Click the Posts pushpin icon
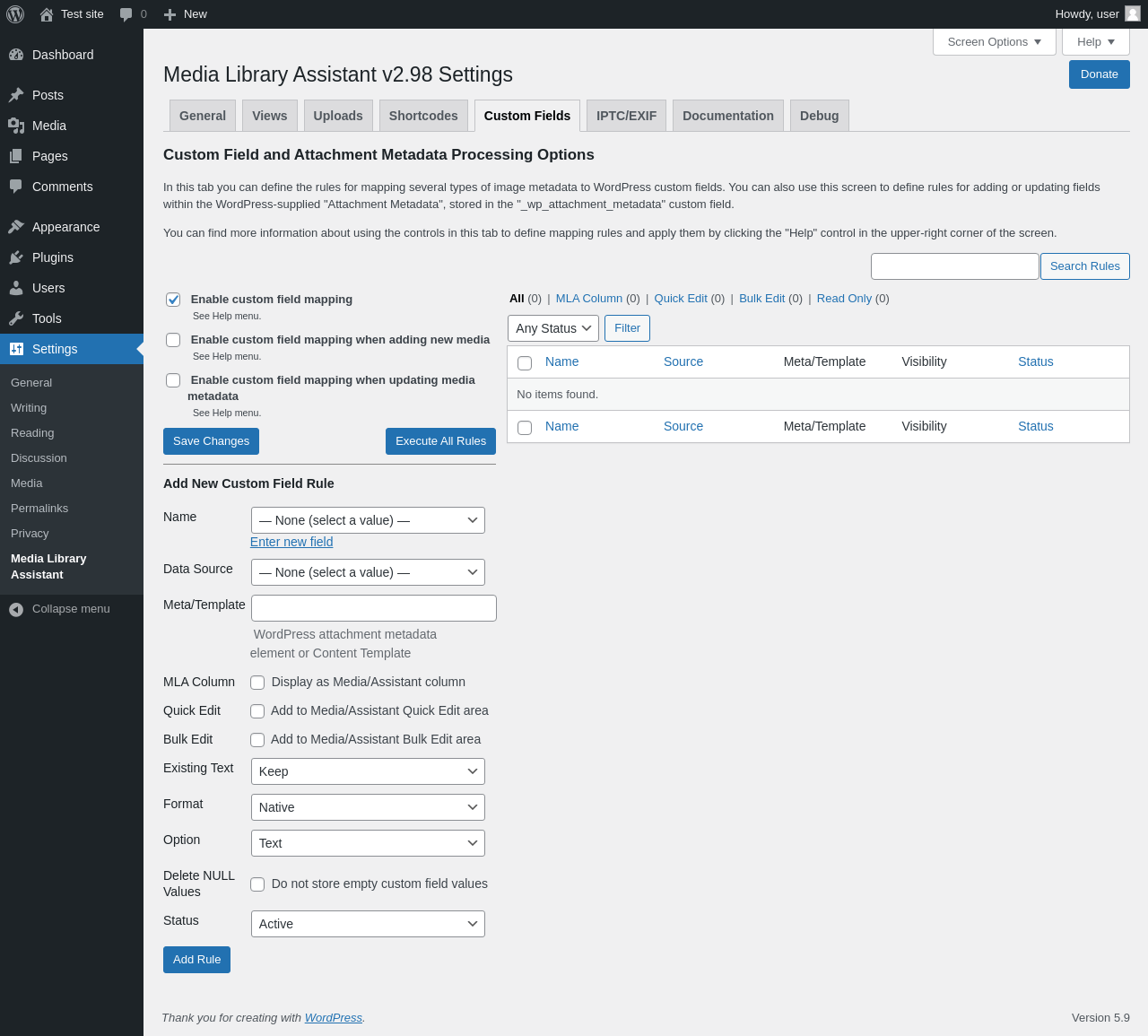This screenshot has height=1036, width=1148. (16, 95)
